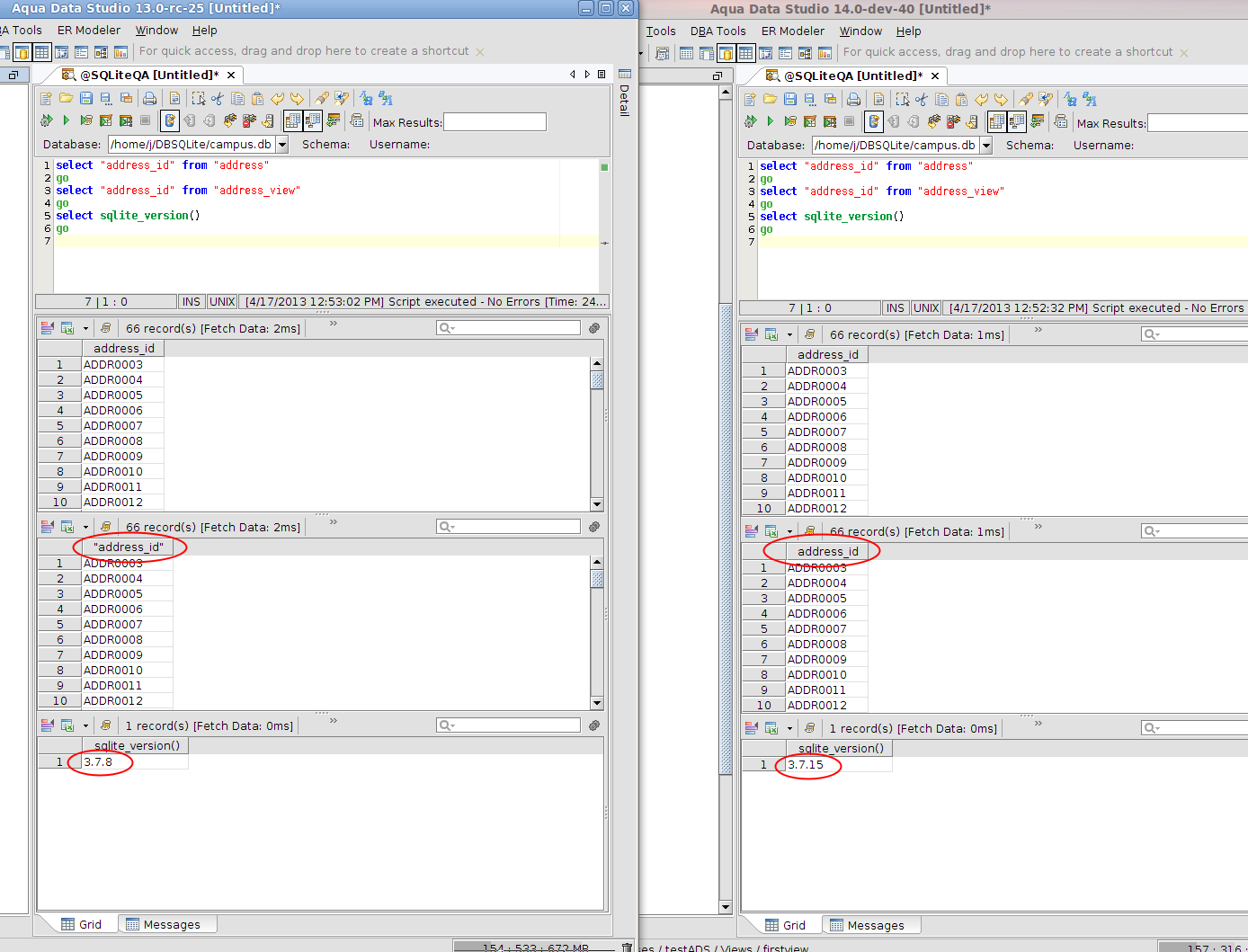Redo the edit in the left window
Viewport: 1248px width, 952px height.
click(x=297, y=98)
